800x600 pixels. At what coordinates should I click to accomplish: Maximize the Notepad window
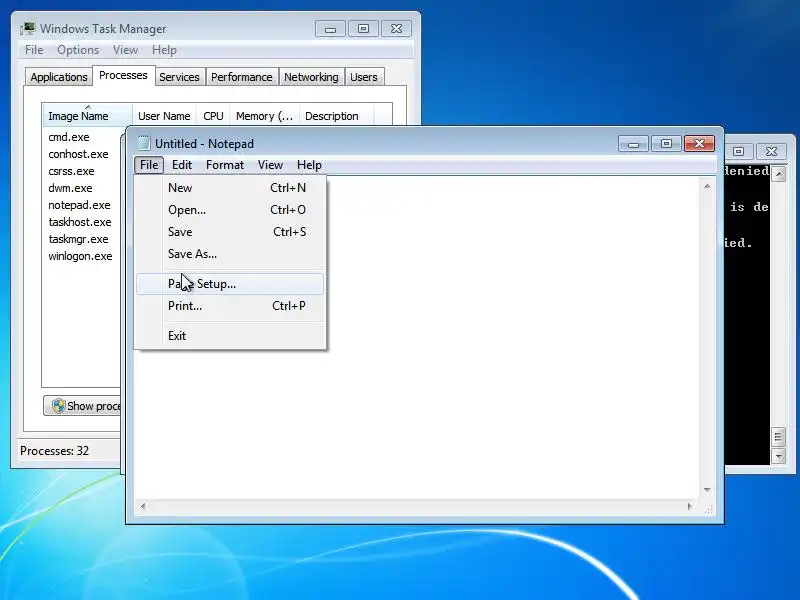(666, 144)
